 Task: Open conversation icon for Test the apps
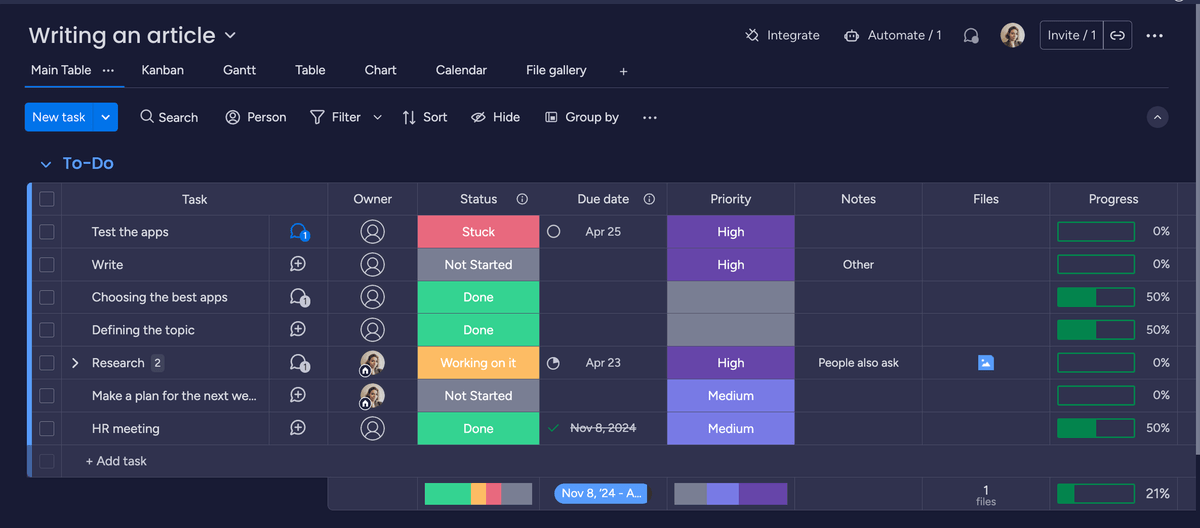(x=298, y=232)
